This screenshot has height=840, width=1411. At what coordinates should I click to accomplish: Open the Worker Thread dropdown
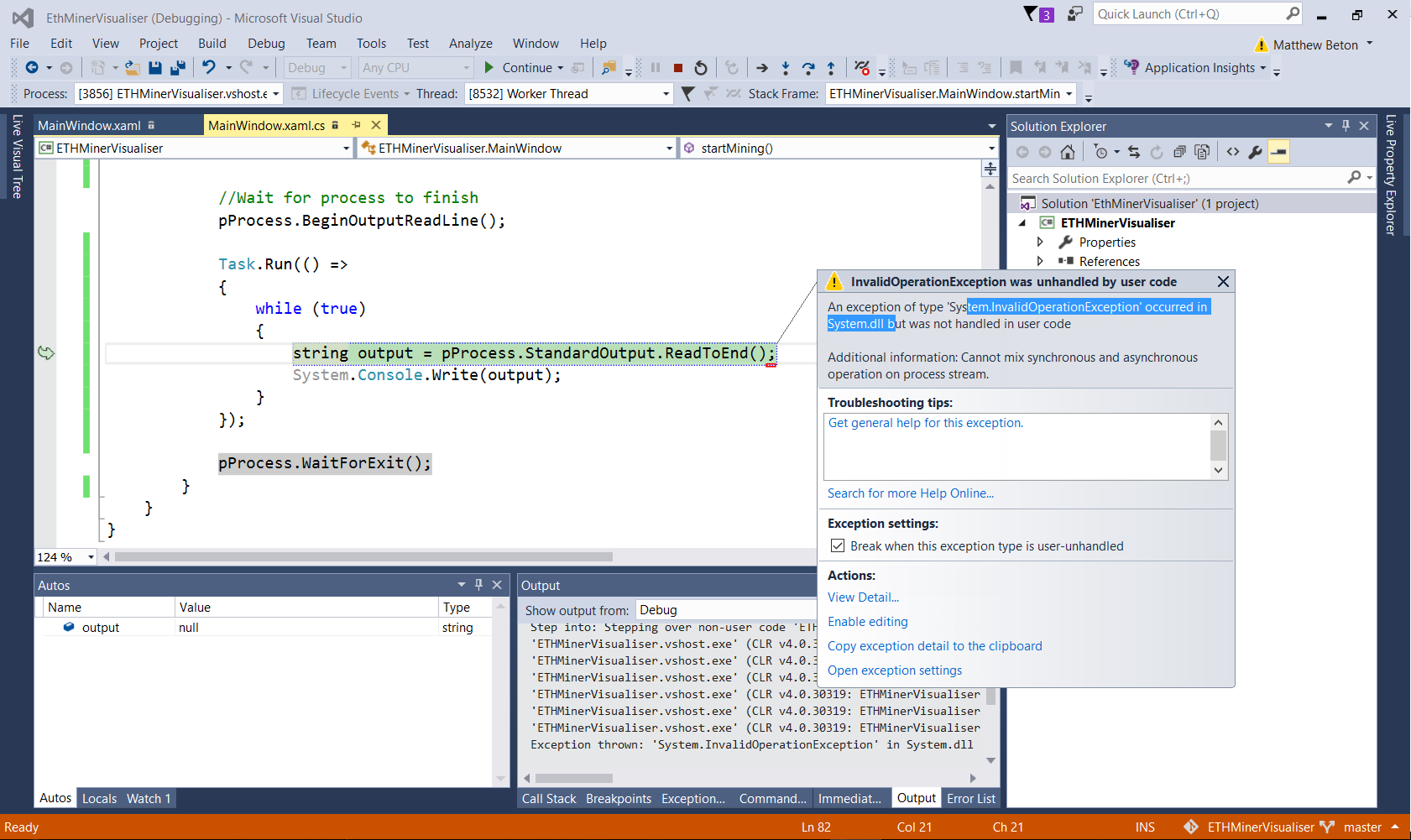coord(666,93)
